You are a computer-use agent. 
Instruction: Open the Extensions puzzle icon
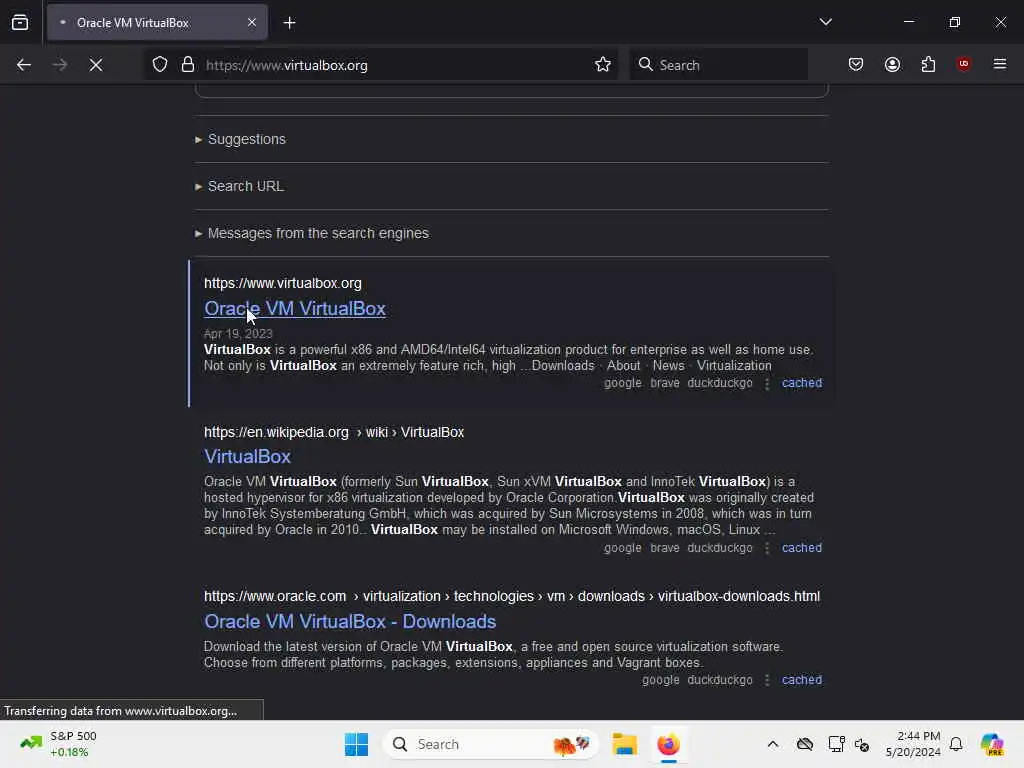(x=928, y=65)
